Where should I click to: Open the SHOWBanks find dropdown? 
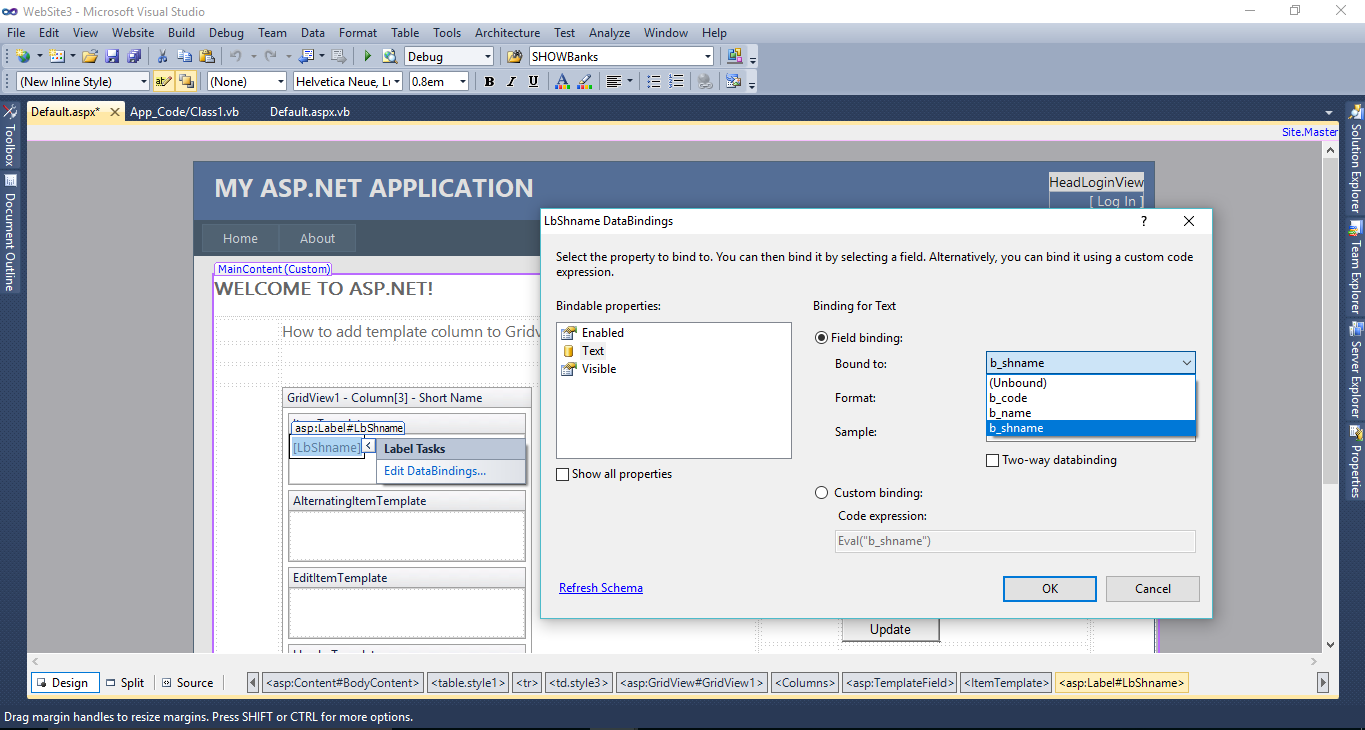[x=621, y=57]
